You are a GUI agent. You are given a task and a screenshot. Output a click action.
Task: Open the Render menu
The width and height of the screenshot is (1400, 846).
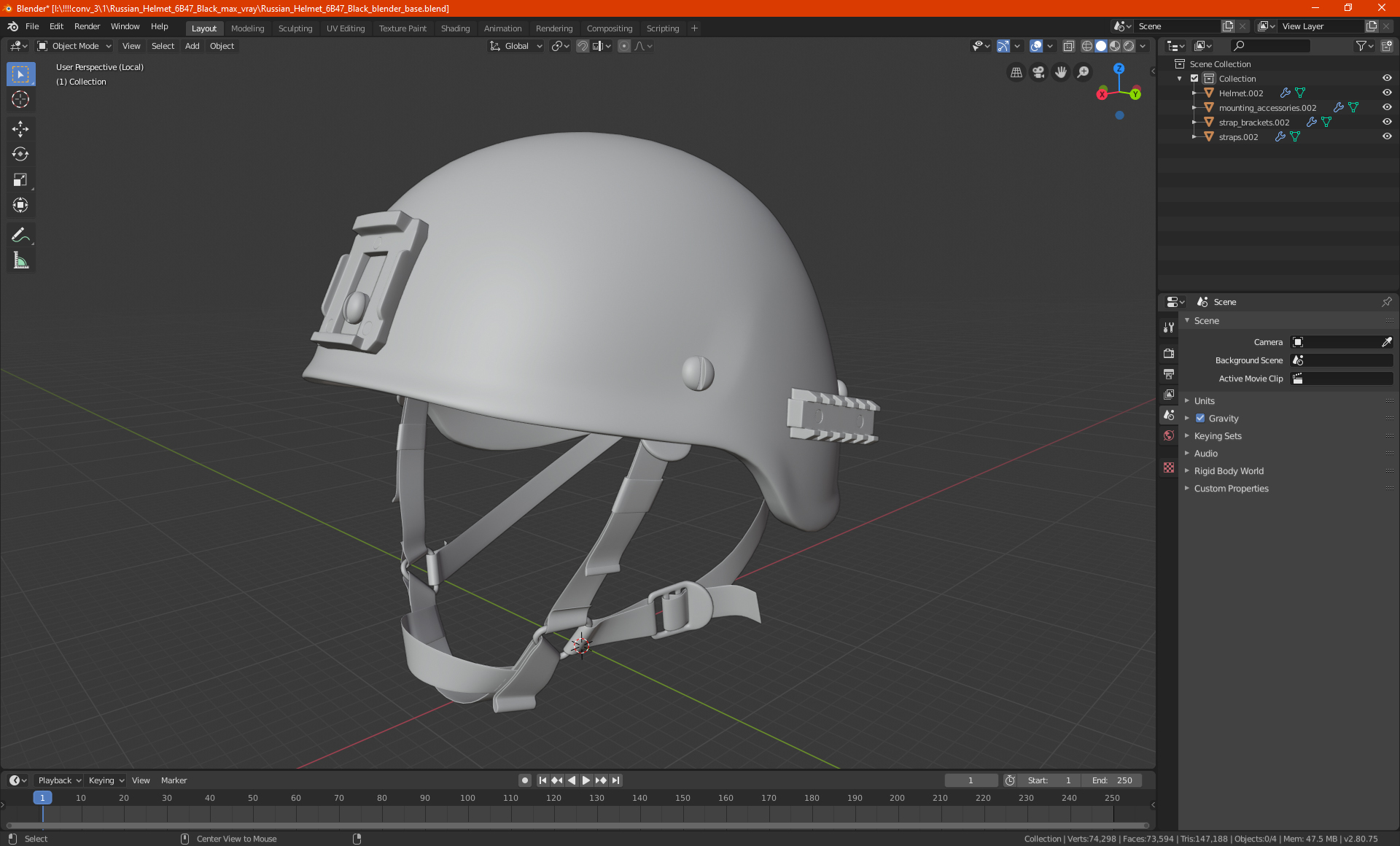click(87, 26)
